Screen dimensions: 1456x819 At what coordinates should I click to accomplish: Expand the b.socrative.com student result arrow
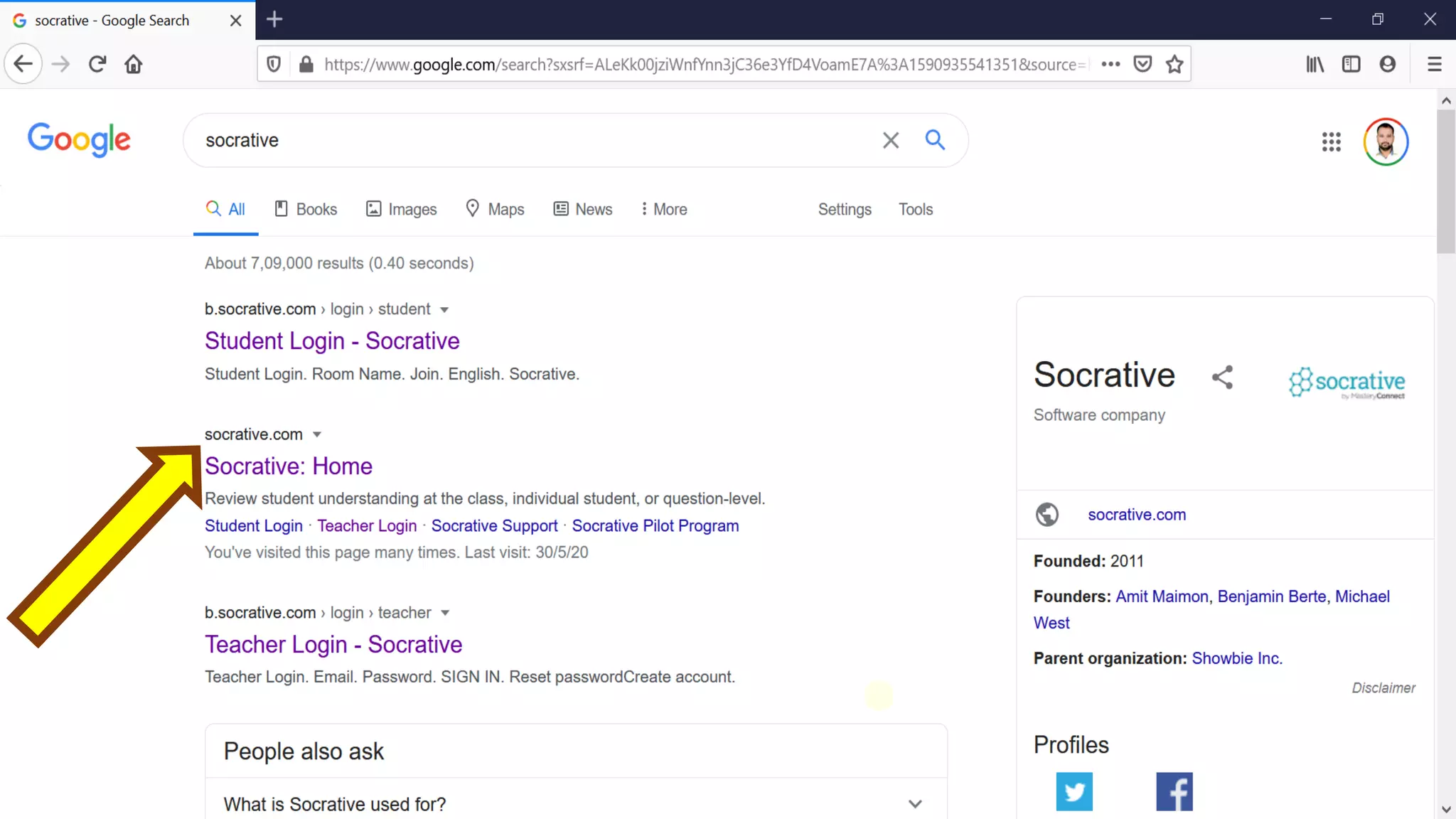click(444, 310)
